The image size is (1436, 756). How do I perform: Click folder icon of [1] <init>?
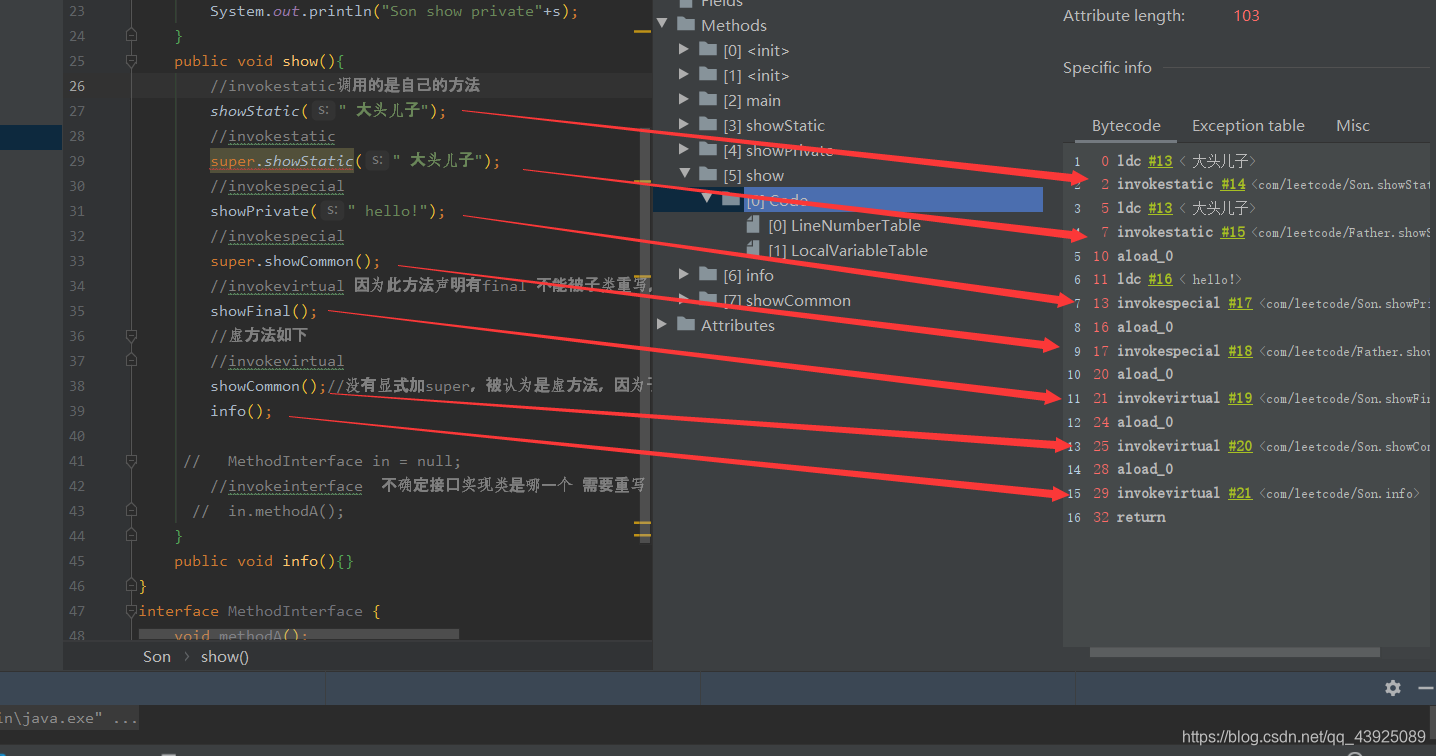coord(708,75)
